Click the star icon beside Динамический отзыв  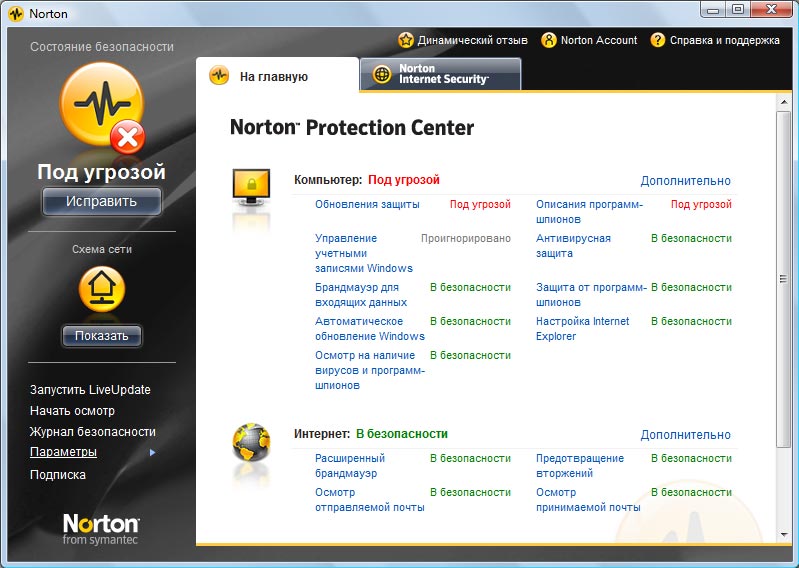tap(406, 40)
